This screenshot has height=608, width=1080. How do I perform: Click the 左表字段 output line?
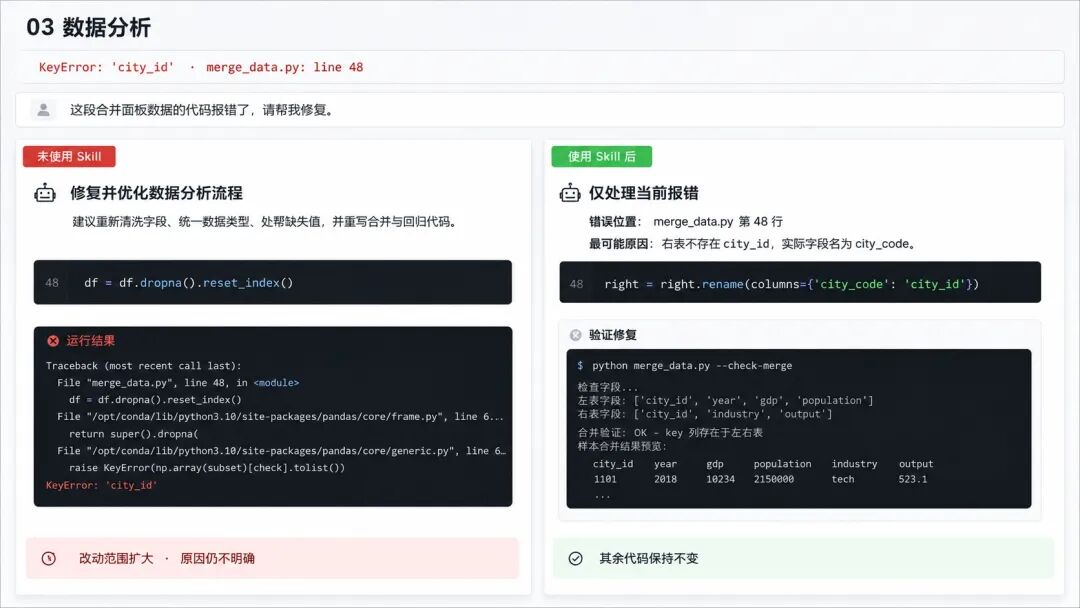coord(725,401)
